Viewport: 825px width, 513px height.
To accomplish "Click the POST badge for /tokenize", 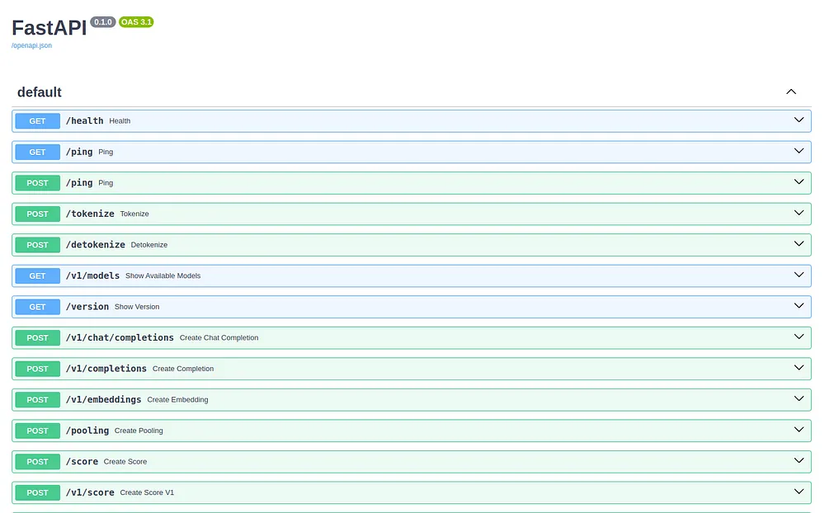I will (37, 214).
